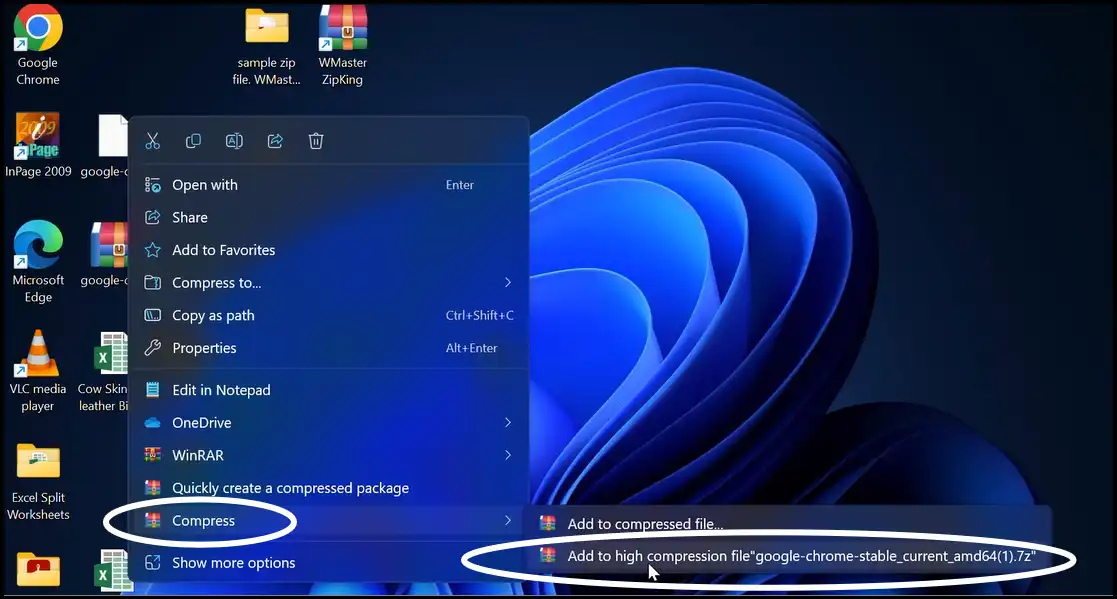
Task: Select Copy as path
Action: (x=328, y=316)
